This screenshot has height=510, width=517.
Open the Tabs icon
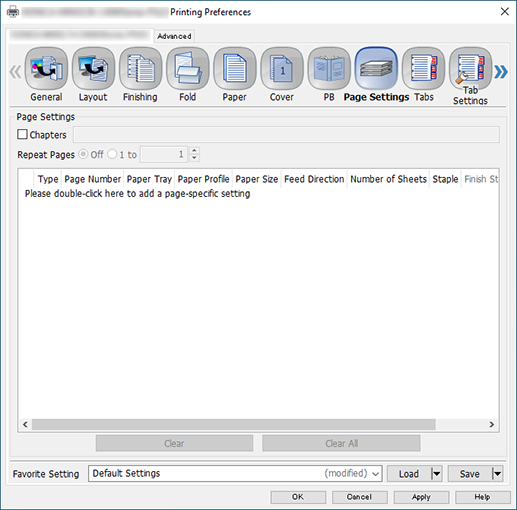[423, 68]
